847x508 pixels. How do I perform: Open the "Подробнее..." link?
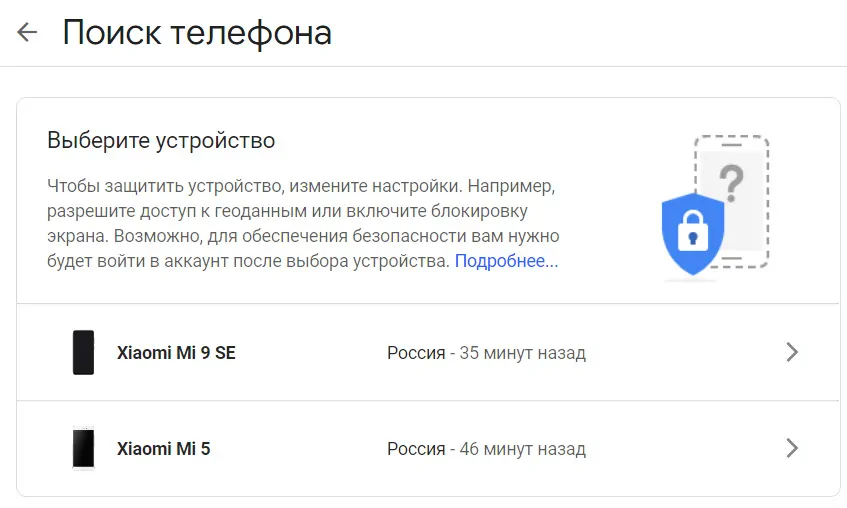tap(506, 261)
